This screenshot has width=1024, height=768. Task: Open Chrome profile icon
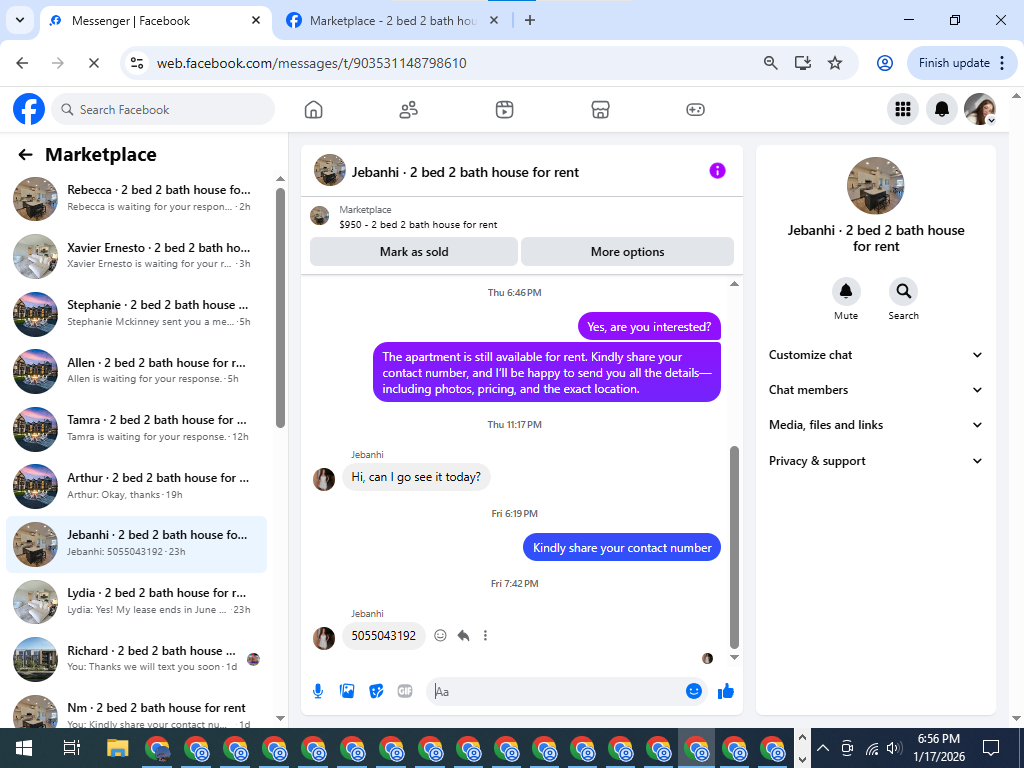click(x=885, y=63)
